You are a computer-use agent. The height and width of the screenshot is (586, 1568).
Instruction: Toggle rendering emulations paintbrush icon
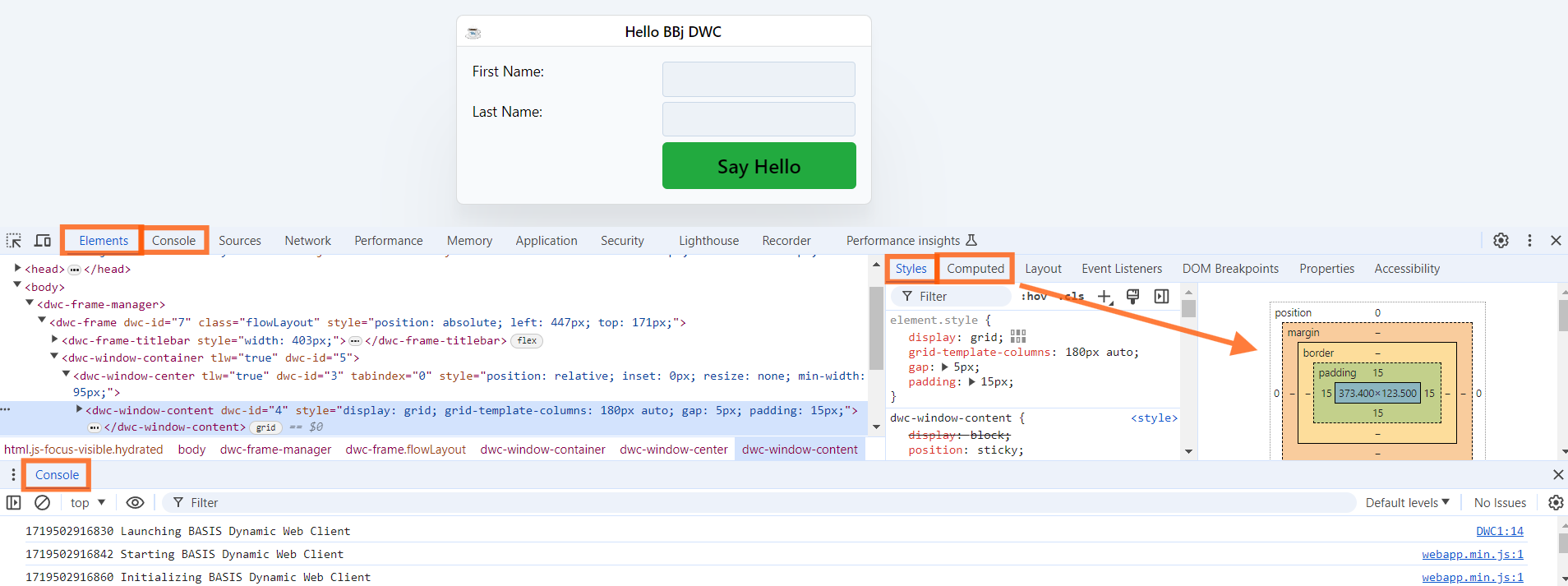1132,296
